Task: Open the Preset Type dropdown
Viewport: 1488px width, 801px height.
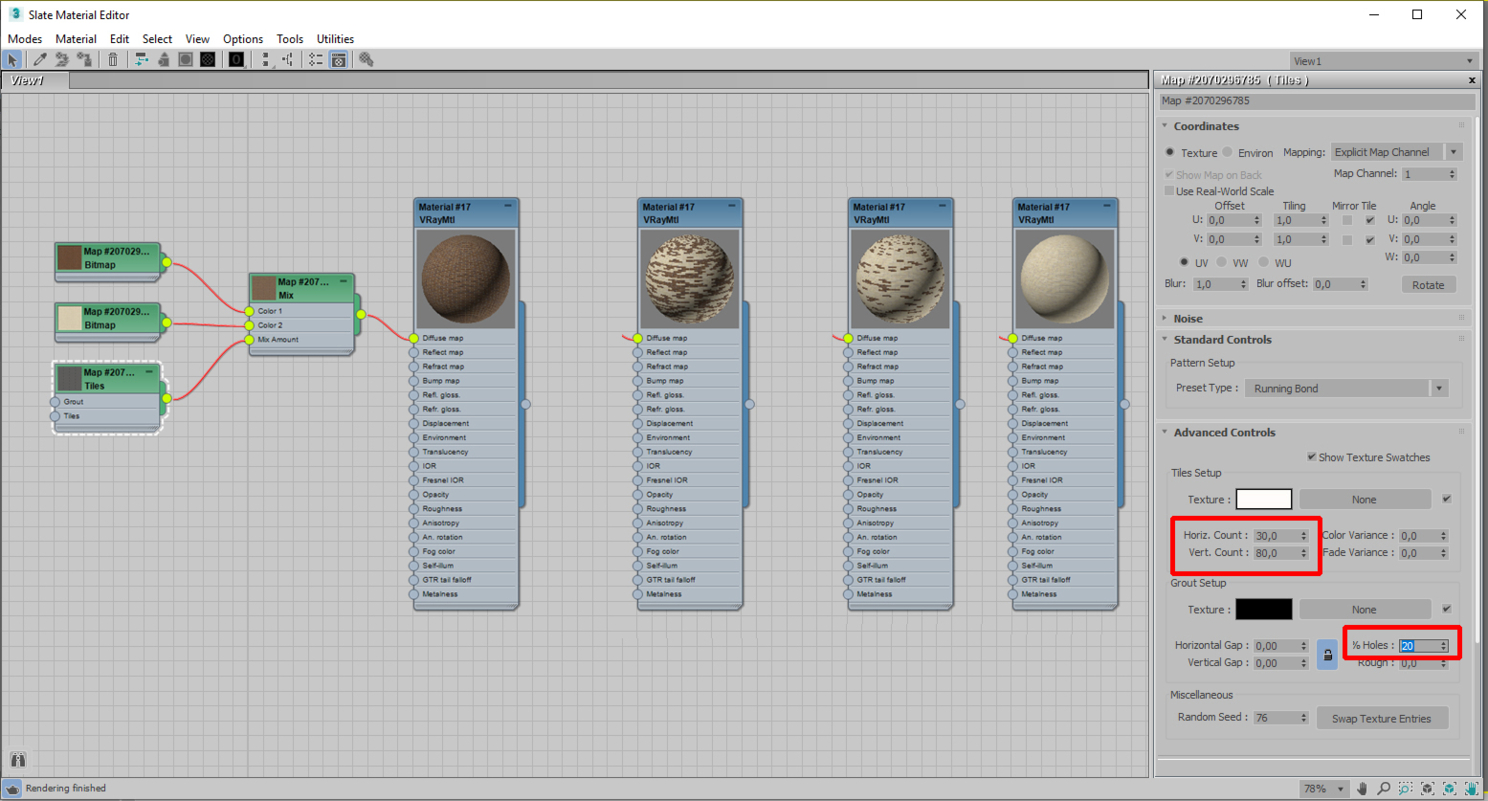Action: 1347,388
